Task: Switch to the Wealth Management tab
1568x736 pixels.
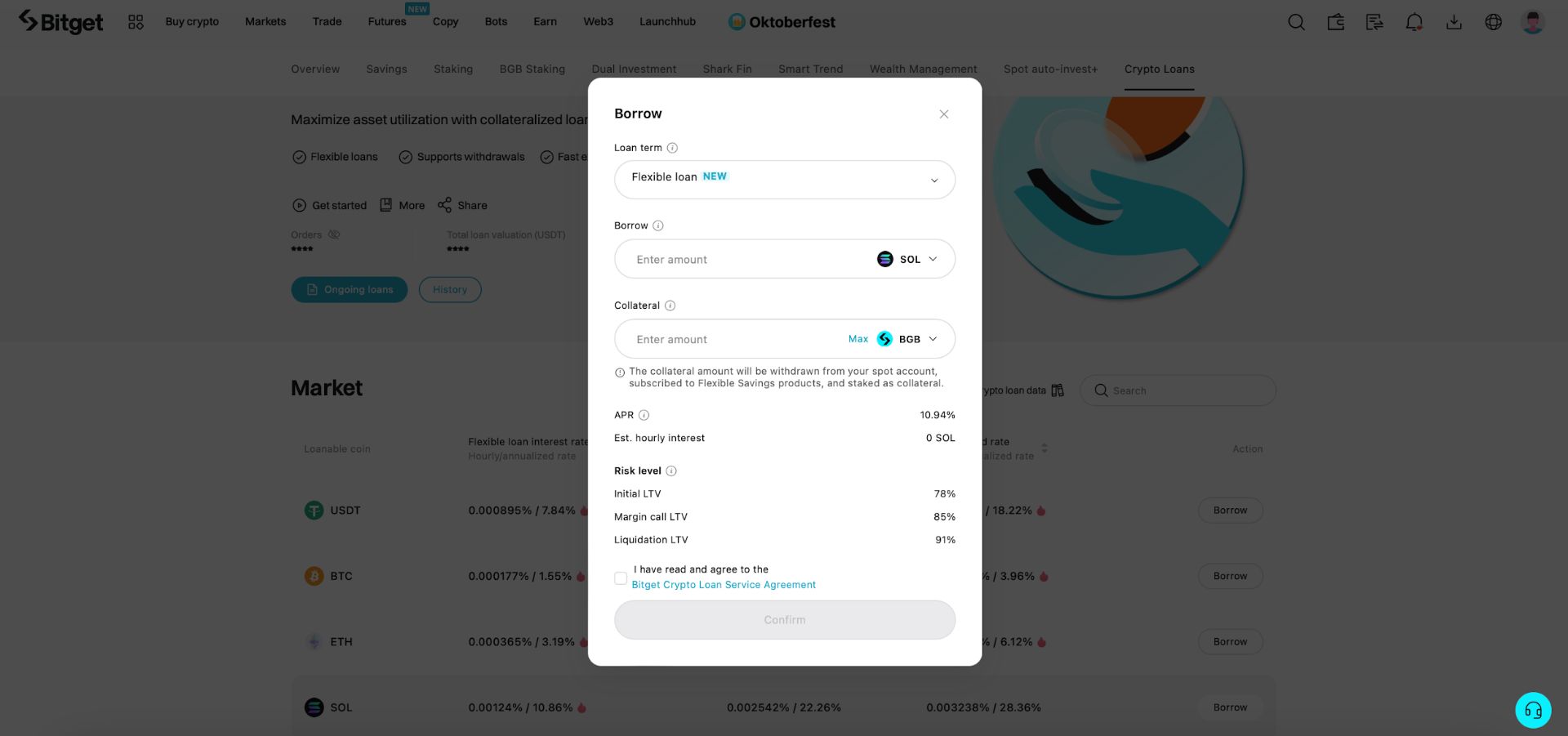Action: (923, 69)
